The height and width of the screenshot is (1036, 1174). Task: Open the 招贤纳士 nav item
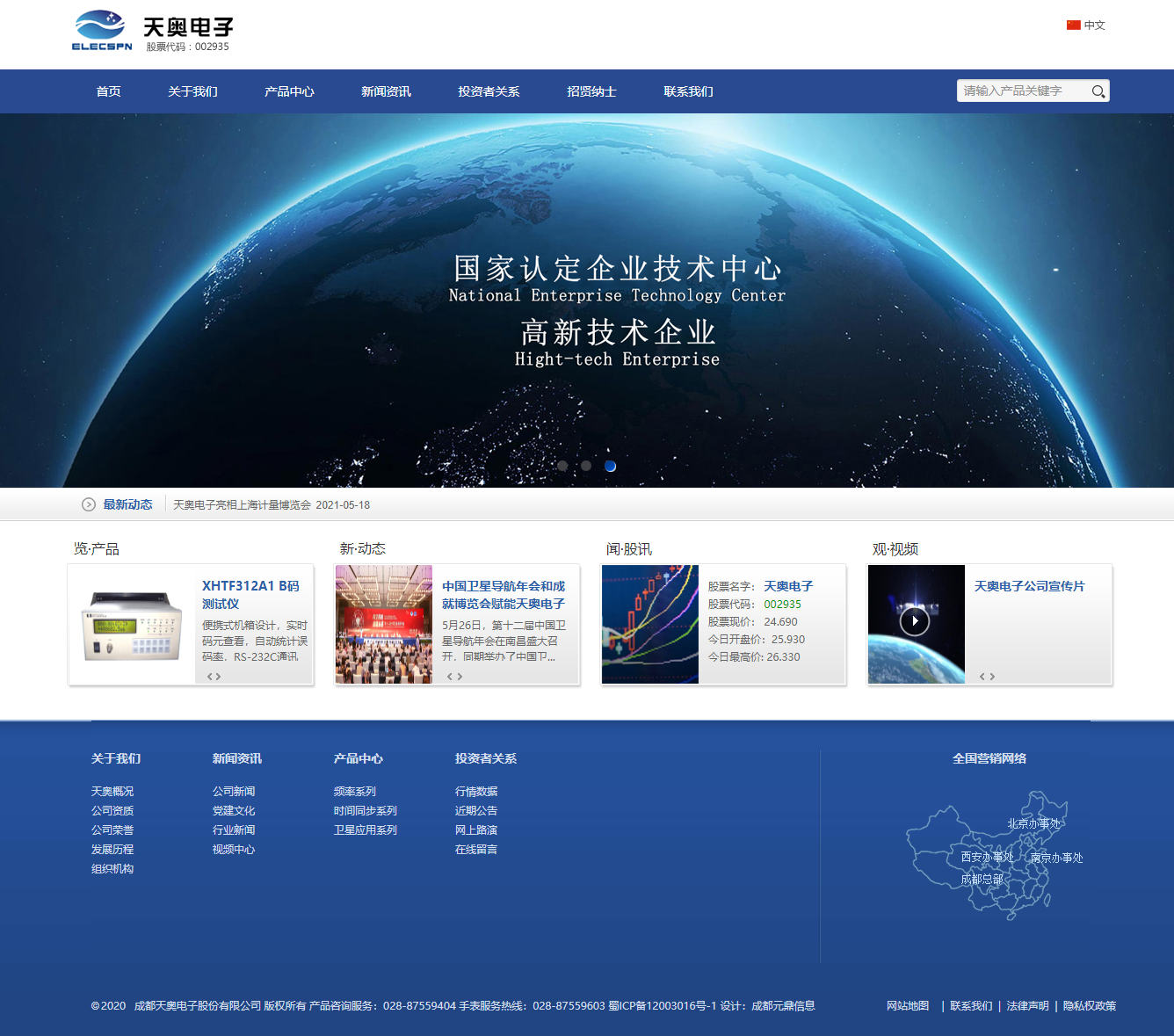[592, 91]
